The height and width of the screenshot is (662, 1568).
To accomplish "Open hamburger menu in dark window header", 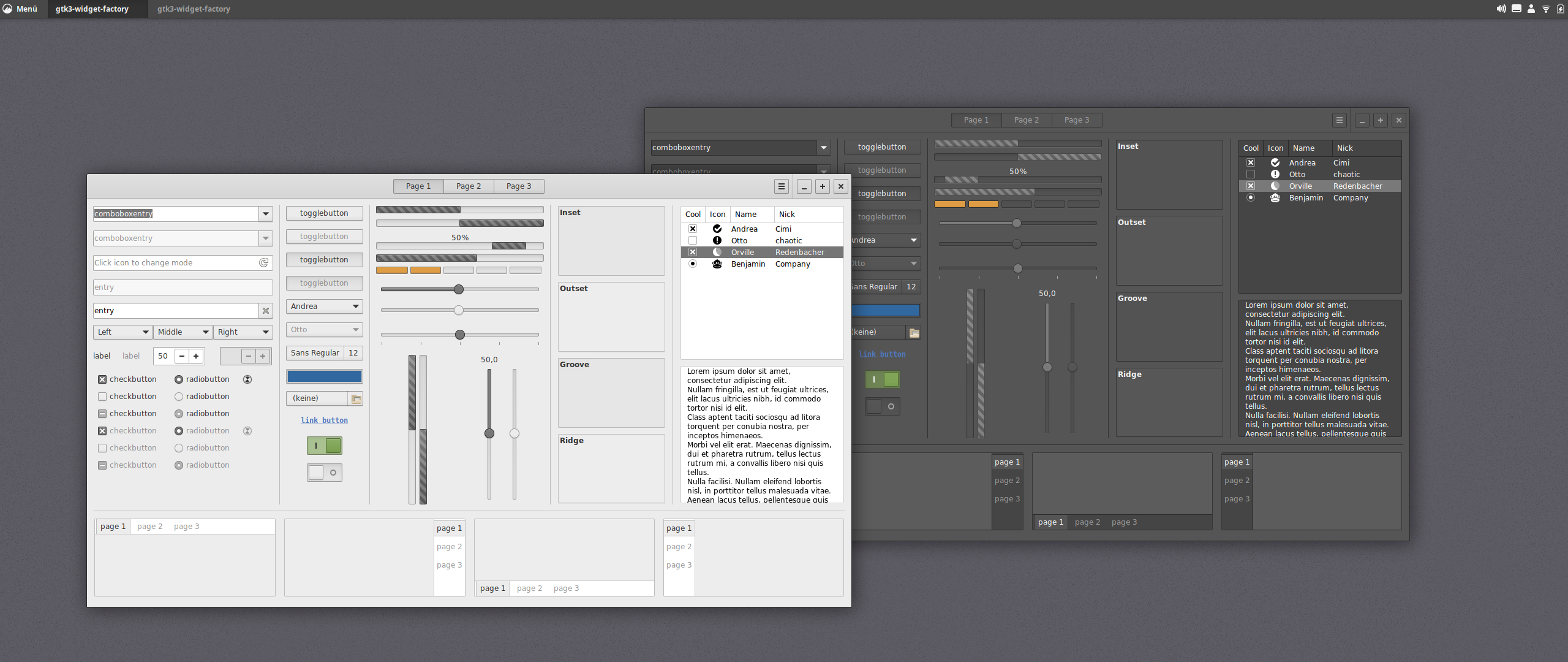I will [x=1340, y=120].
